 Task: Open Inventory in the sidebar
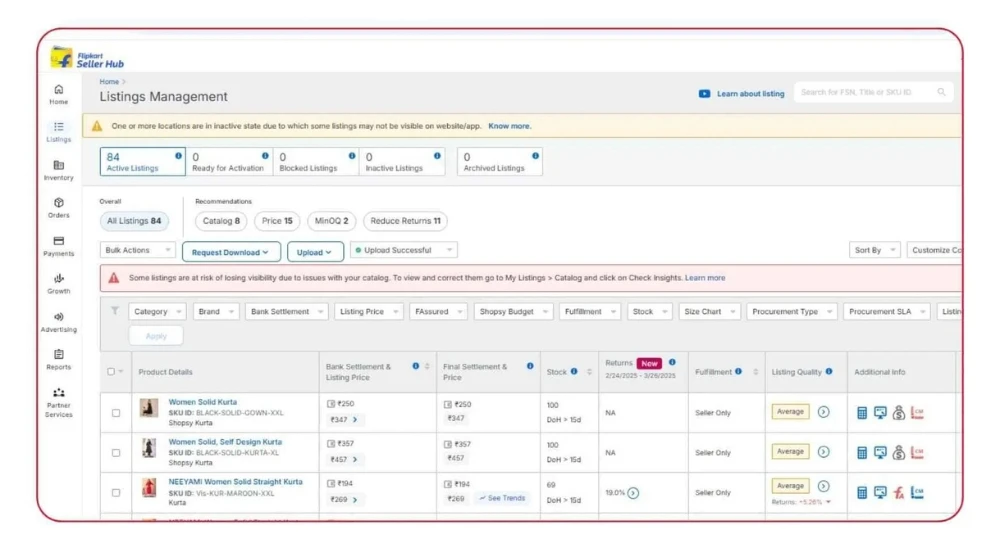pyautogui.click(x=59, y=170)
